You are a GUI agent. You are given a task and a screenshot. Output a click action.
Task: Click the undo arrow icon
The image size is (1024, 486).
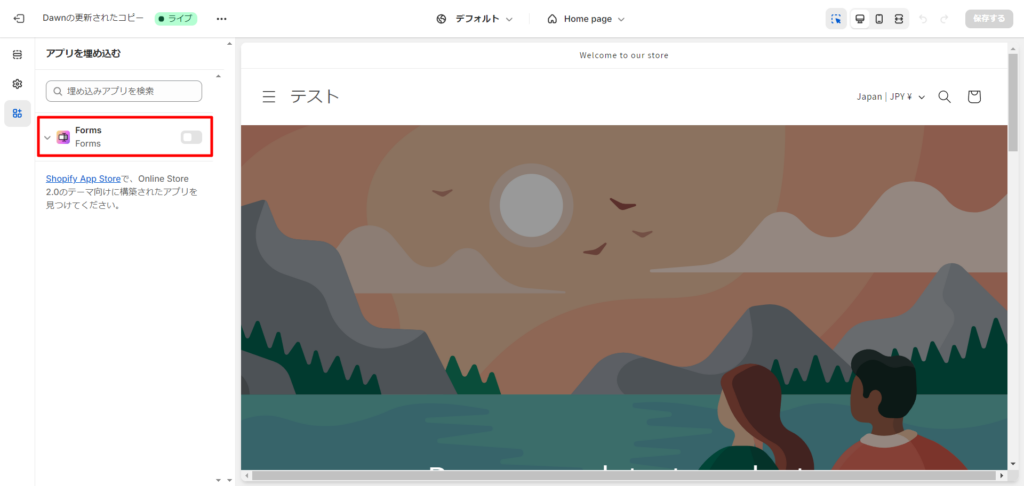923,19
